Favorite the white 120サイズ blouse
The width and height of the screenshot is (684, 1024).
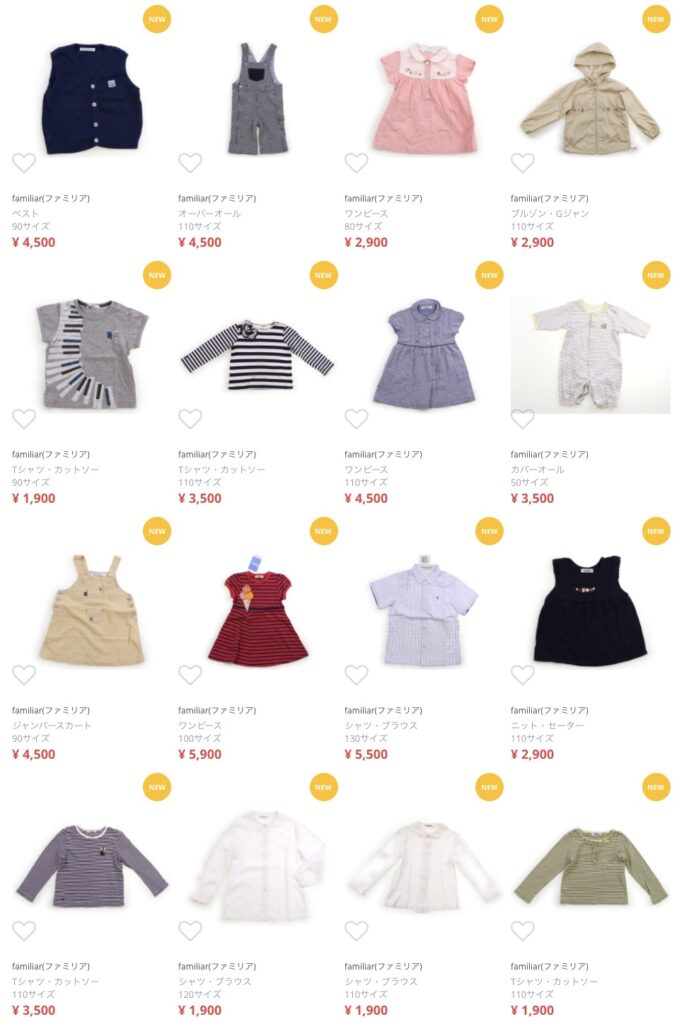tap(190, 930)
